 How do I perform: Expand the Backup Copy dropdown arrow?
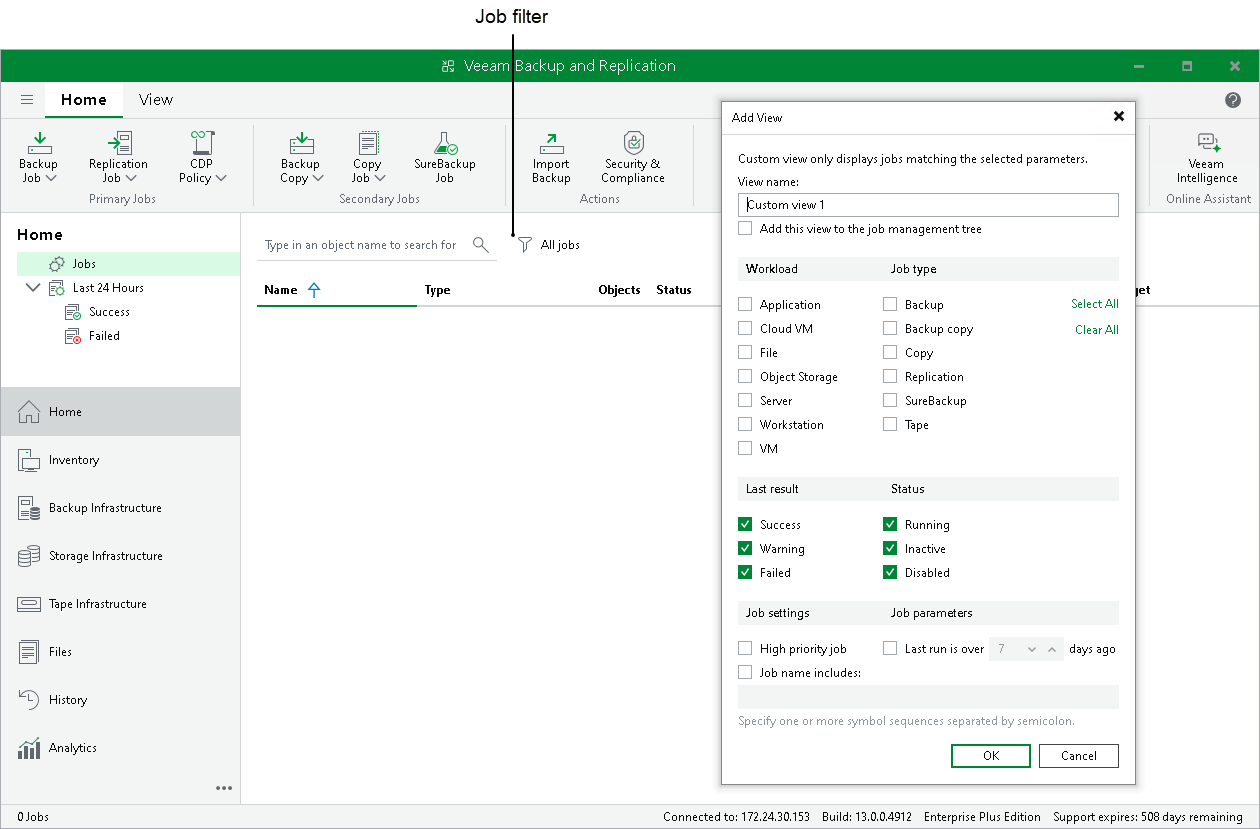click(x=318, y=178)
